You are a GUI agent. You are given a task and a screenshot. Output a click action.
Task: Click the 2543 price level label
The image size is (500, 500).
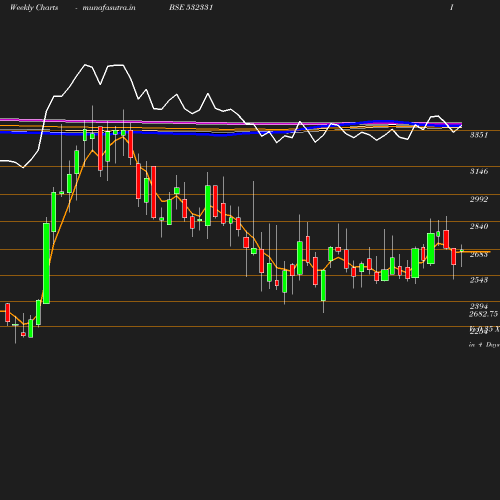point(479,280)
